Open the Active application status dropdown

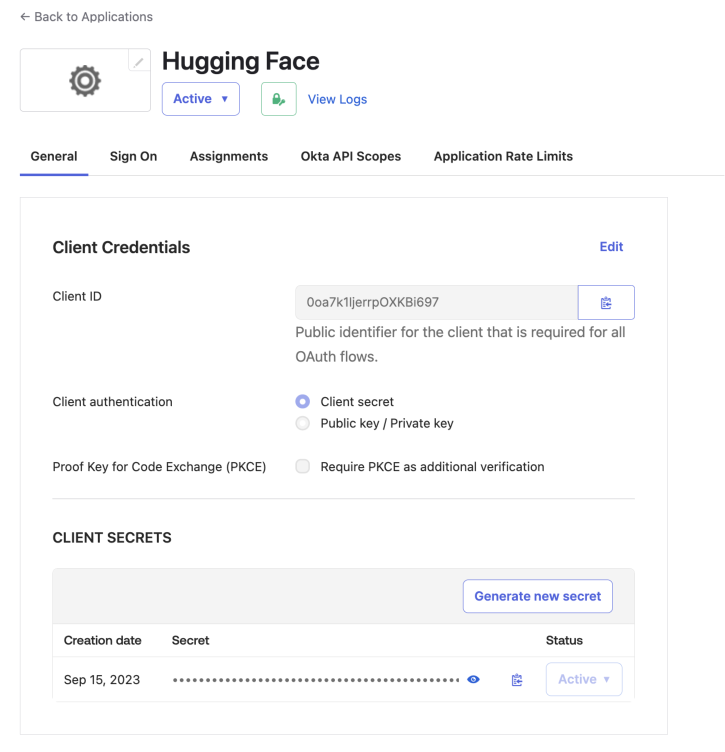click(201, 99)
